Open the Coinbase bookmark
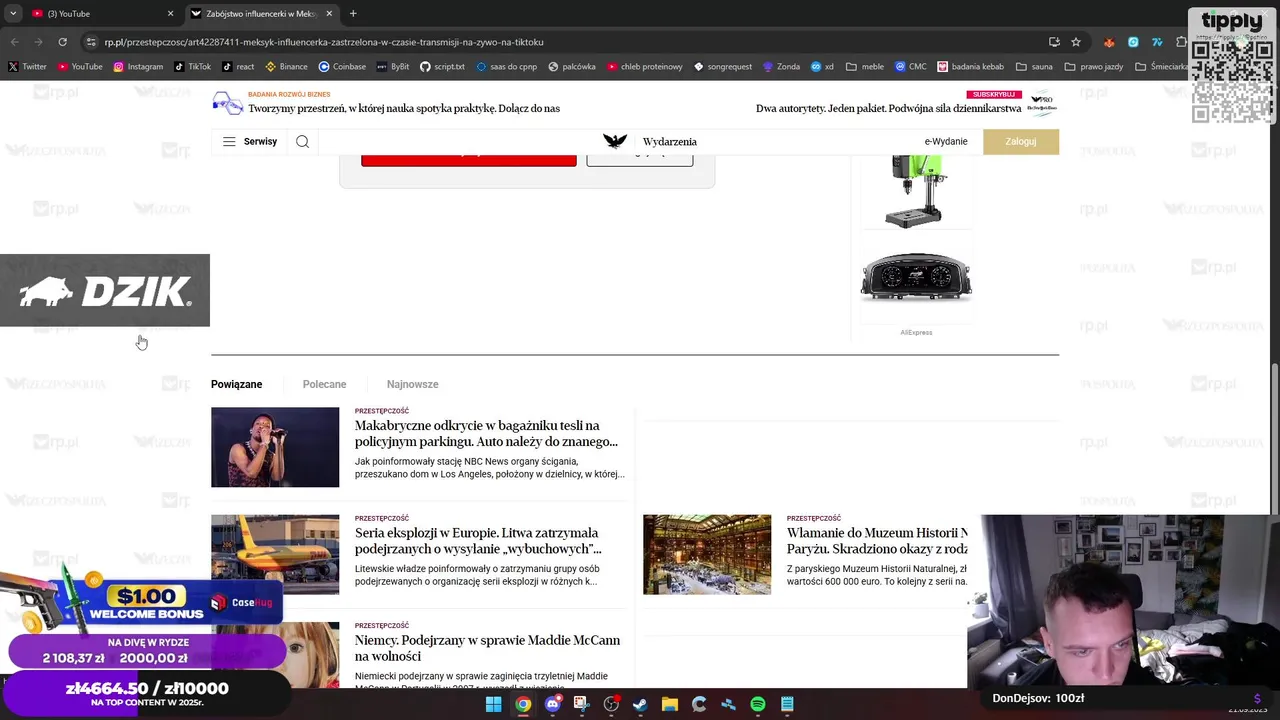The image size is (1280, 720). pos(342,67)
